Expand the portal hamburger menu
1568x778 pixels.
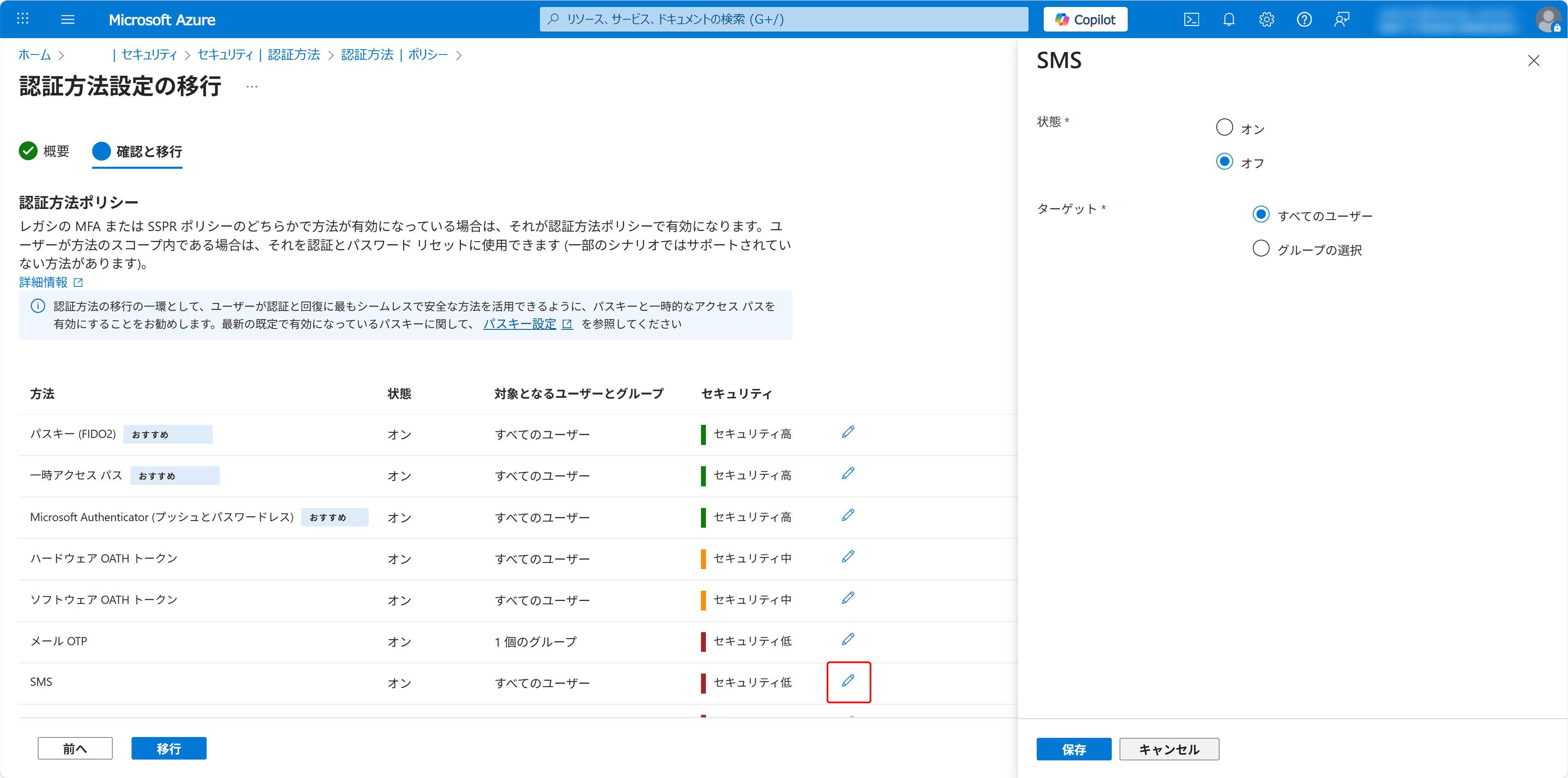[x=68, y=20]
